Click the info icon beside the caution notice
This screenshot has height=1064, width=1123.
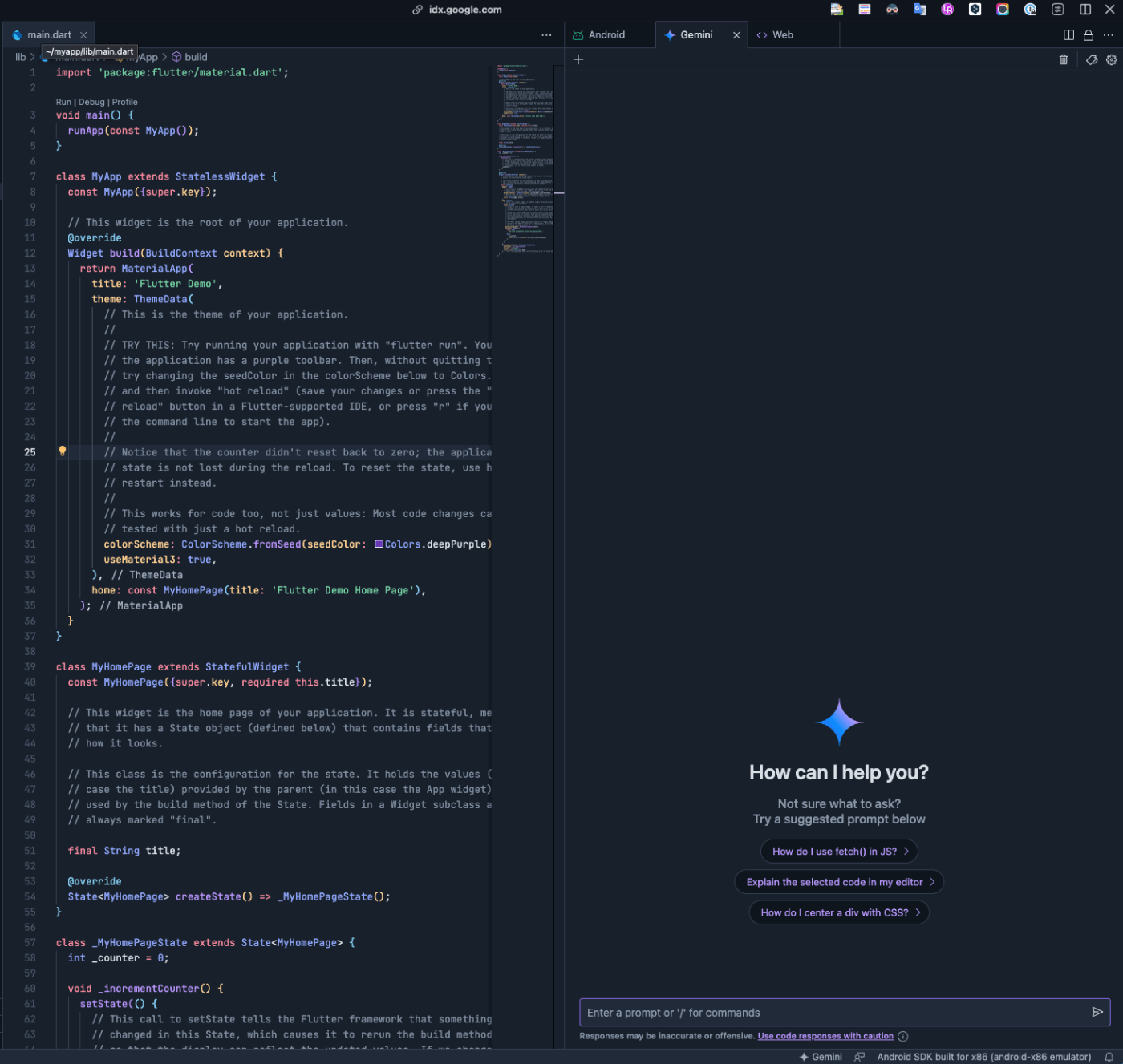click(x=902, y=1036)
